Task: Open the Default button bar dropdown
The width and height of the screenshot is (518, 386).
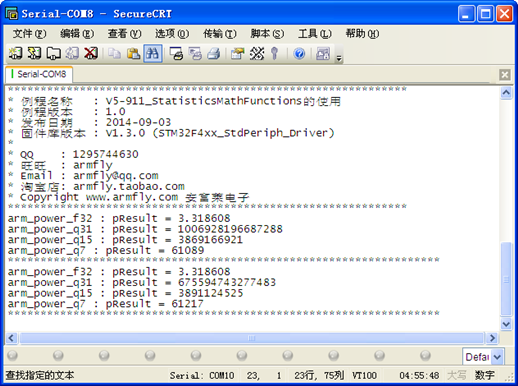Action: (x=497, y=357)
